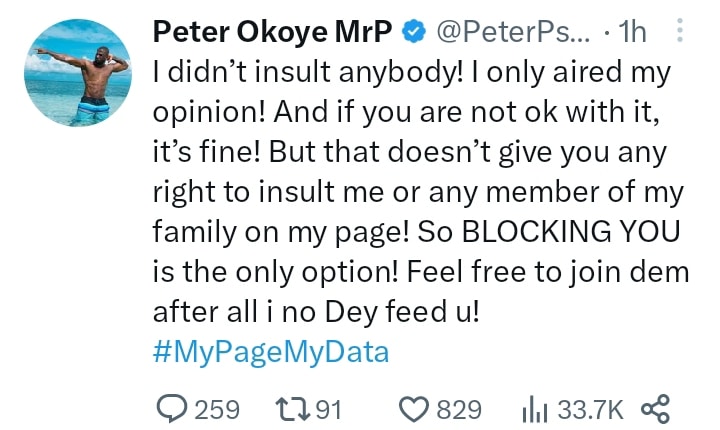Click the 259 replies count
The width and height of the screenshot is (720, 430).
[217, 410]
